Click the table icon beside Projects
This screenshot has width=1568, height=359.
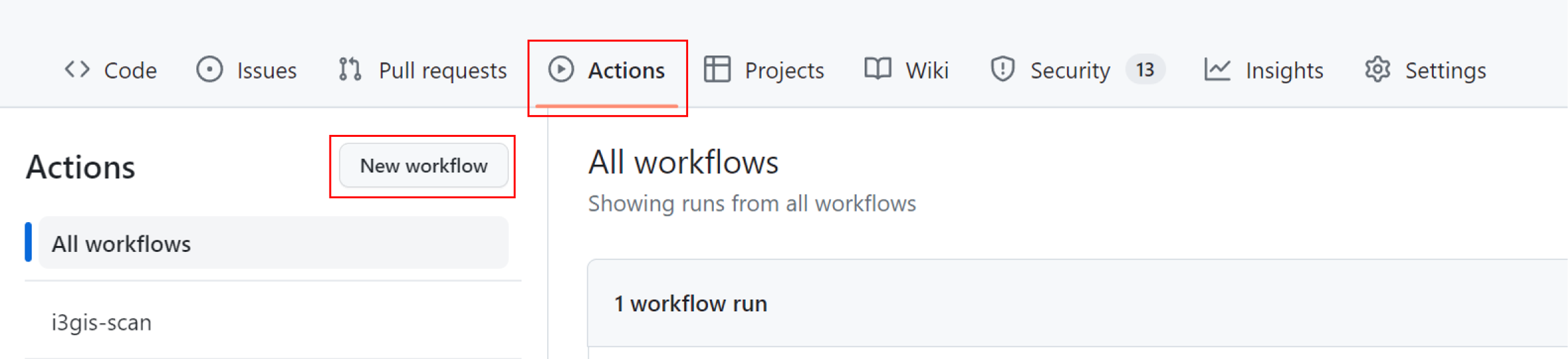pos(717,69)
